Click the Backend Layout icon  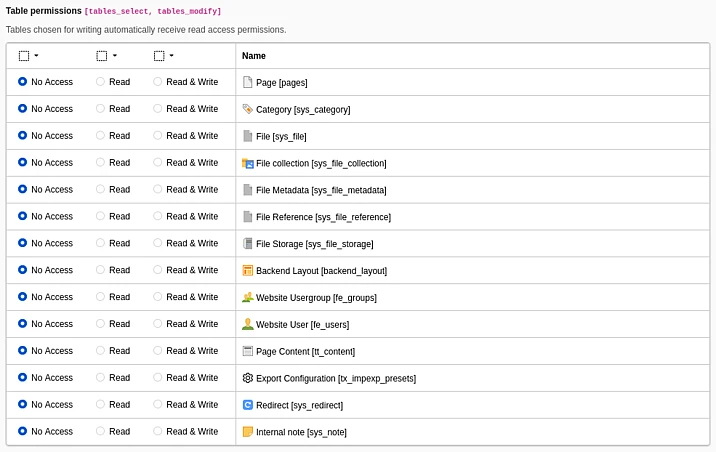[248, 270]
